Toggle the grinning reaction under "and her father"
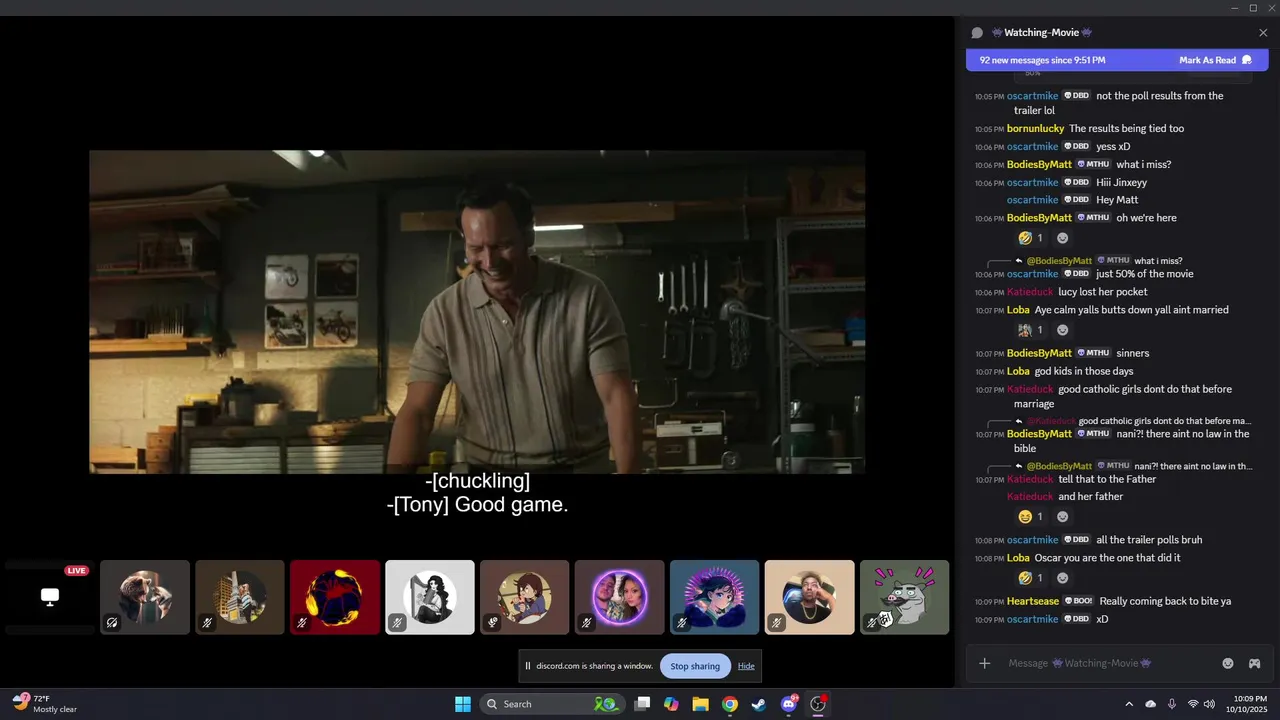 tap(1031, 517)
